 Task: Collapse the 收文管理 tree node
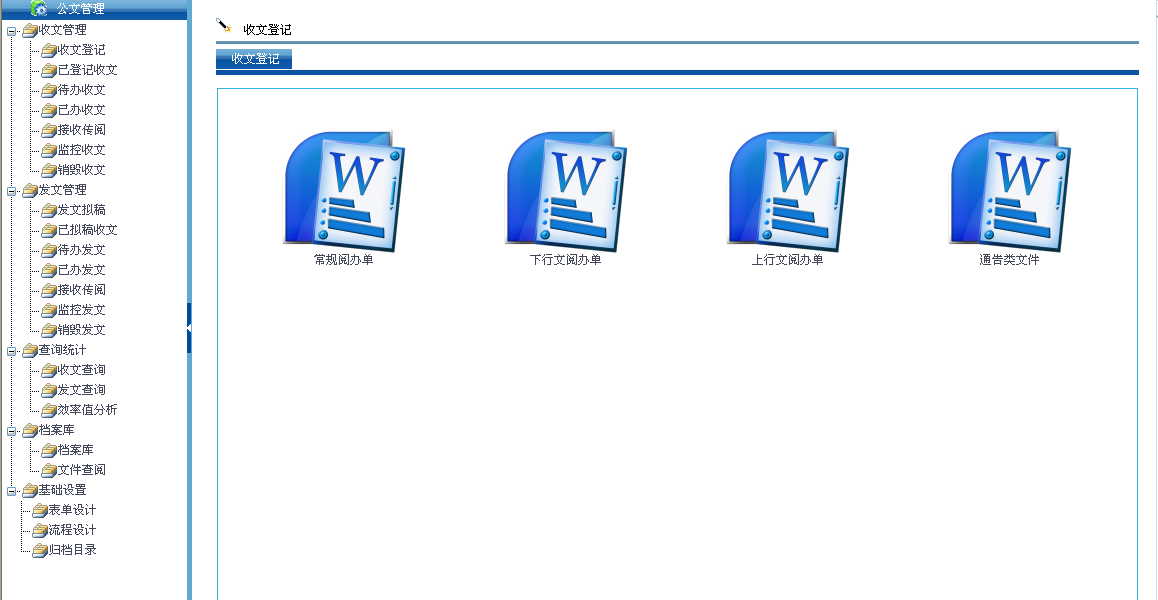12,31
